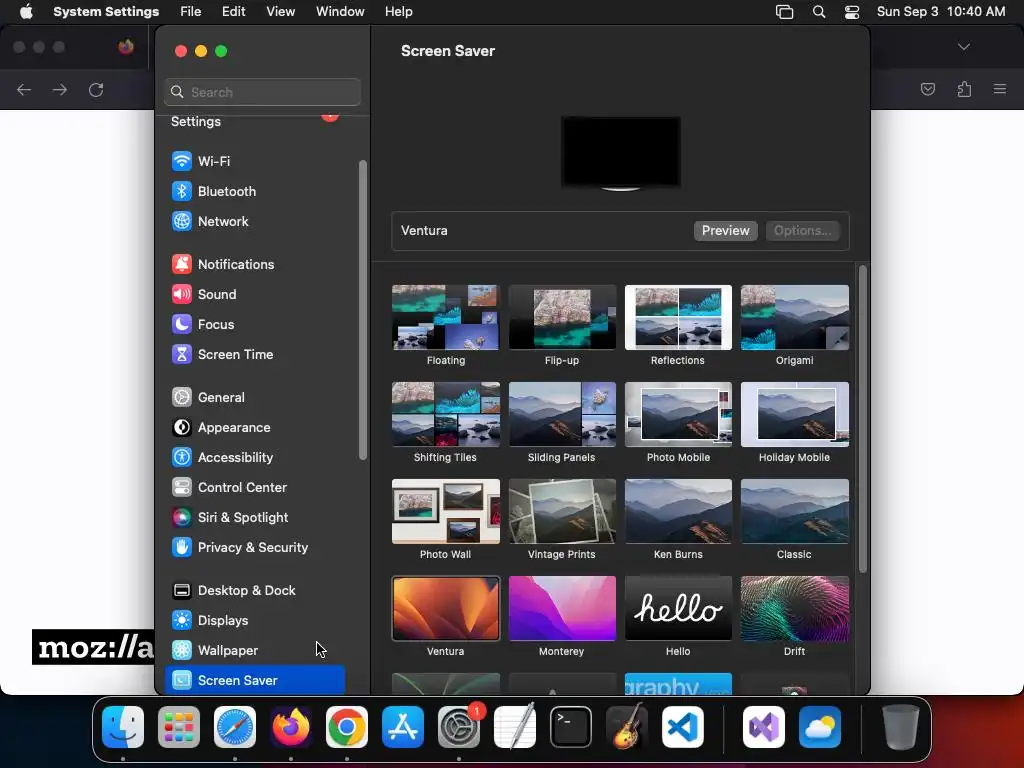The width and height of the screenshot is (1024, 768).
Task: Open the Trash in the Dock
Action: (901, 727)
